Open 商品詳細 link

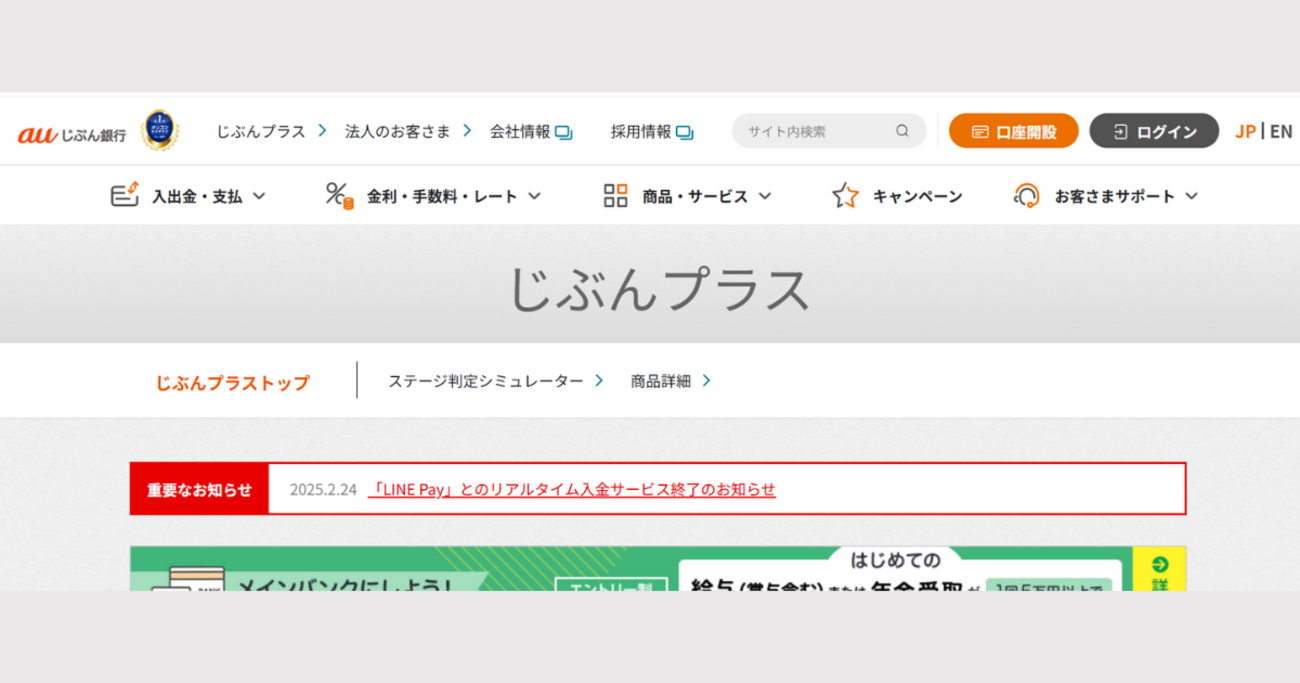661,381
